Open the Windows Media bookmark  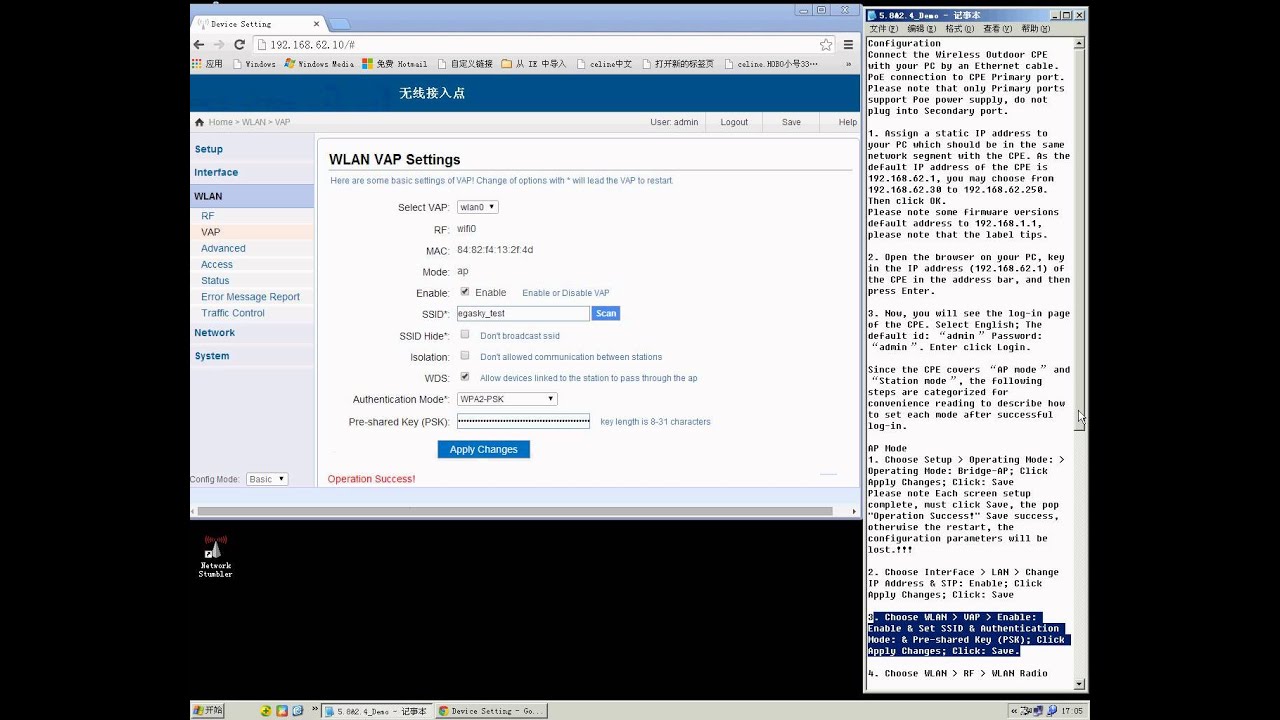pos(319,64)
